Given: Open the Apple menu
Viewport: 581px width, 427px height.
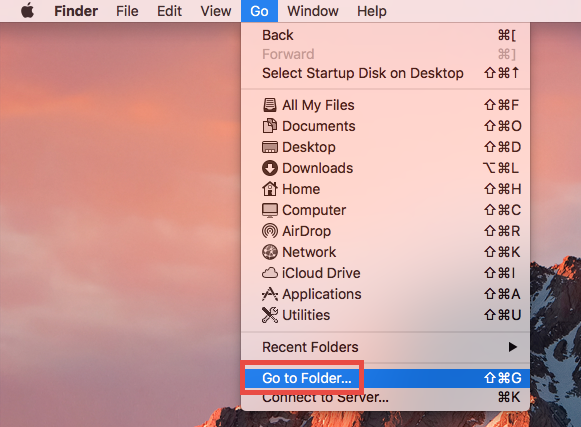Looking at the screenshot, I should (27, 11).
